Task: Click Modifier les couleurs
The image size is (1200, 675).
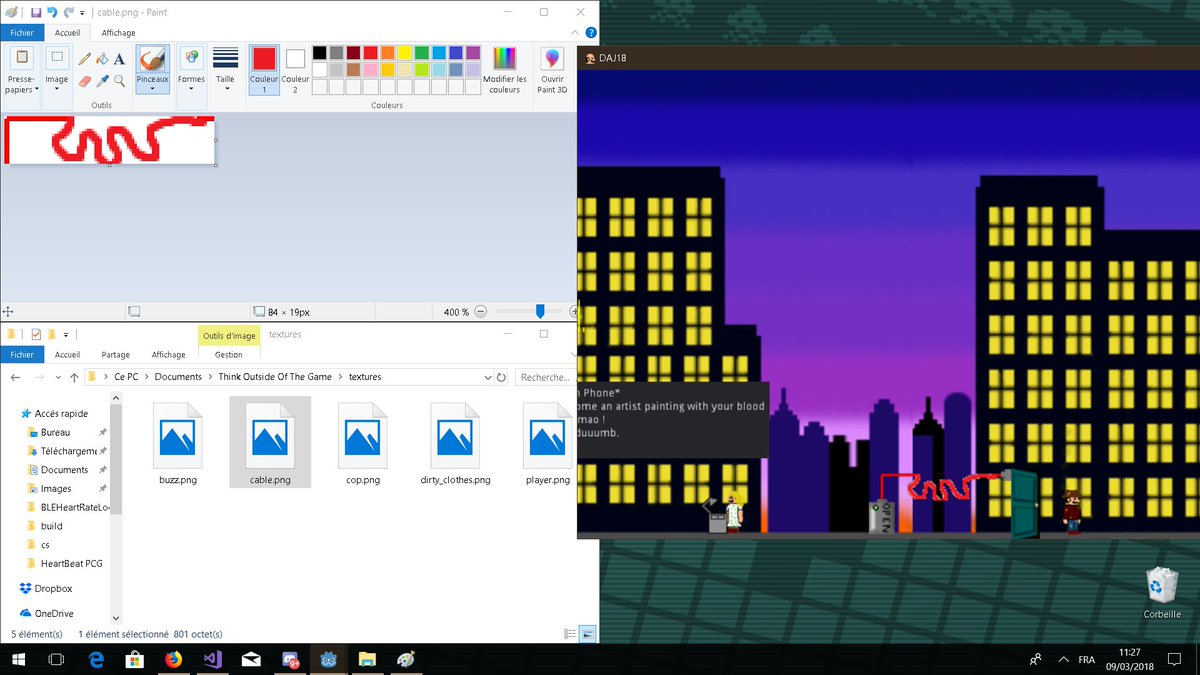Action: pos(505,70)
